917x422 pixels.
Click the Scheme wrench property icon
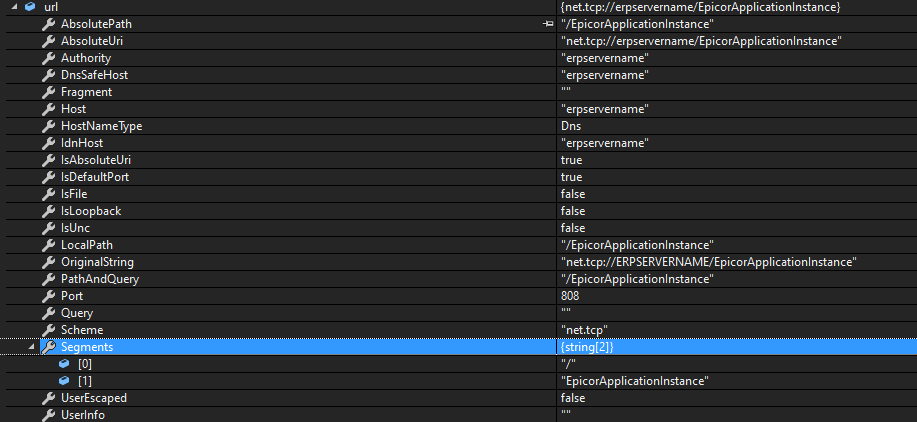49,330
